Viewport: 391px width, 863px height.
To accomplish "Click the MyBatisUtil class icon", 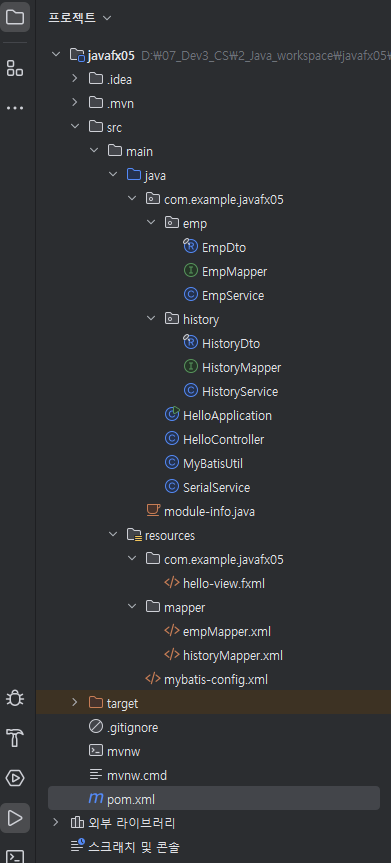I will point(172,463).
